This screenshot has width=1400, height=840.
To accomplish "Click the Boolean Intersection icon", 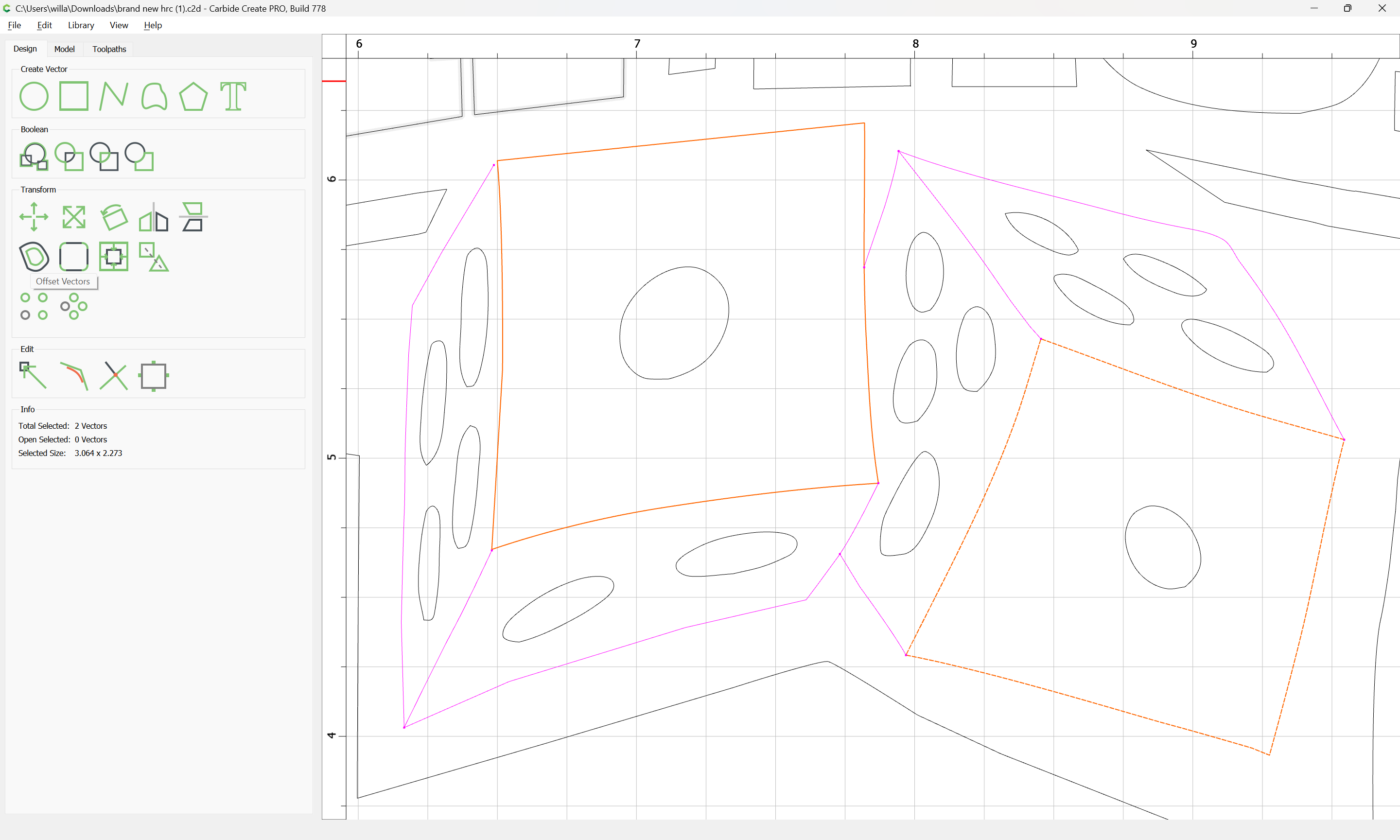I will point(69,156).
